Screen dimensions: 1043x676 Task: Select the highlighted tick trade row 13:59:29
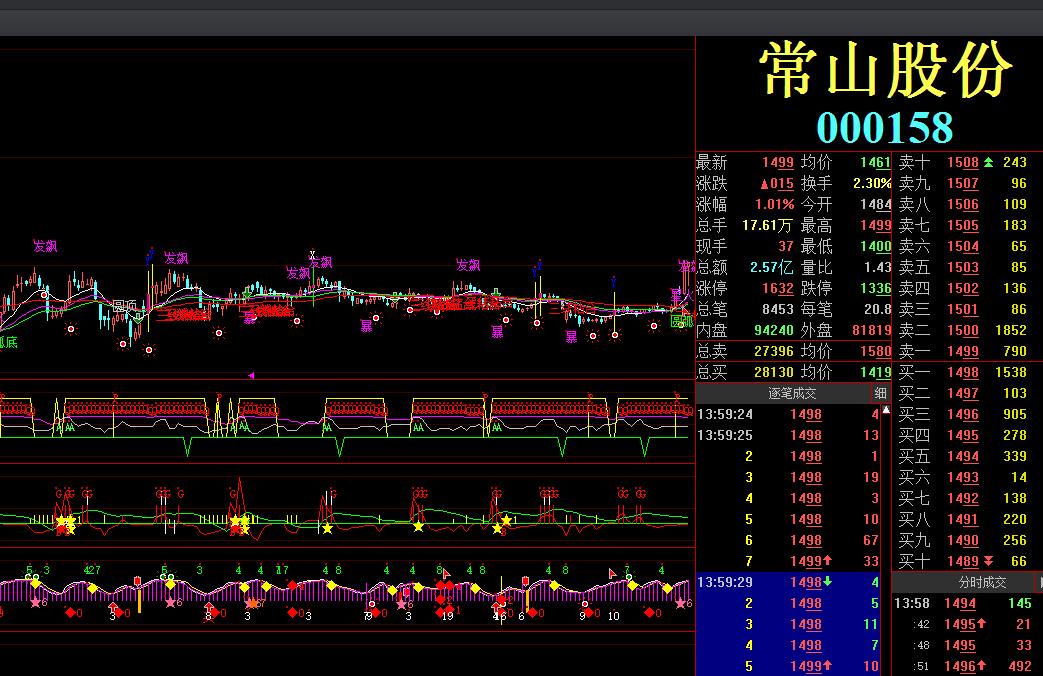coord(788,582)
